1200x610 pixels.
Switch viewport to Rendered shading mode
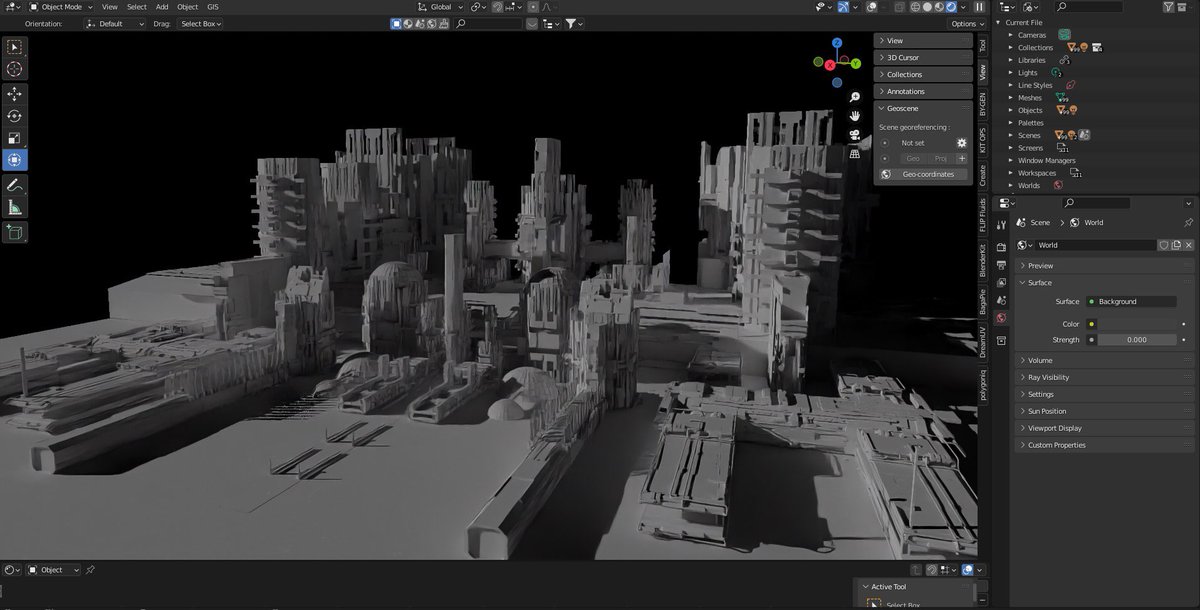951,7
